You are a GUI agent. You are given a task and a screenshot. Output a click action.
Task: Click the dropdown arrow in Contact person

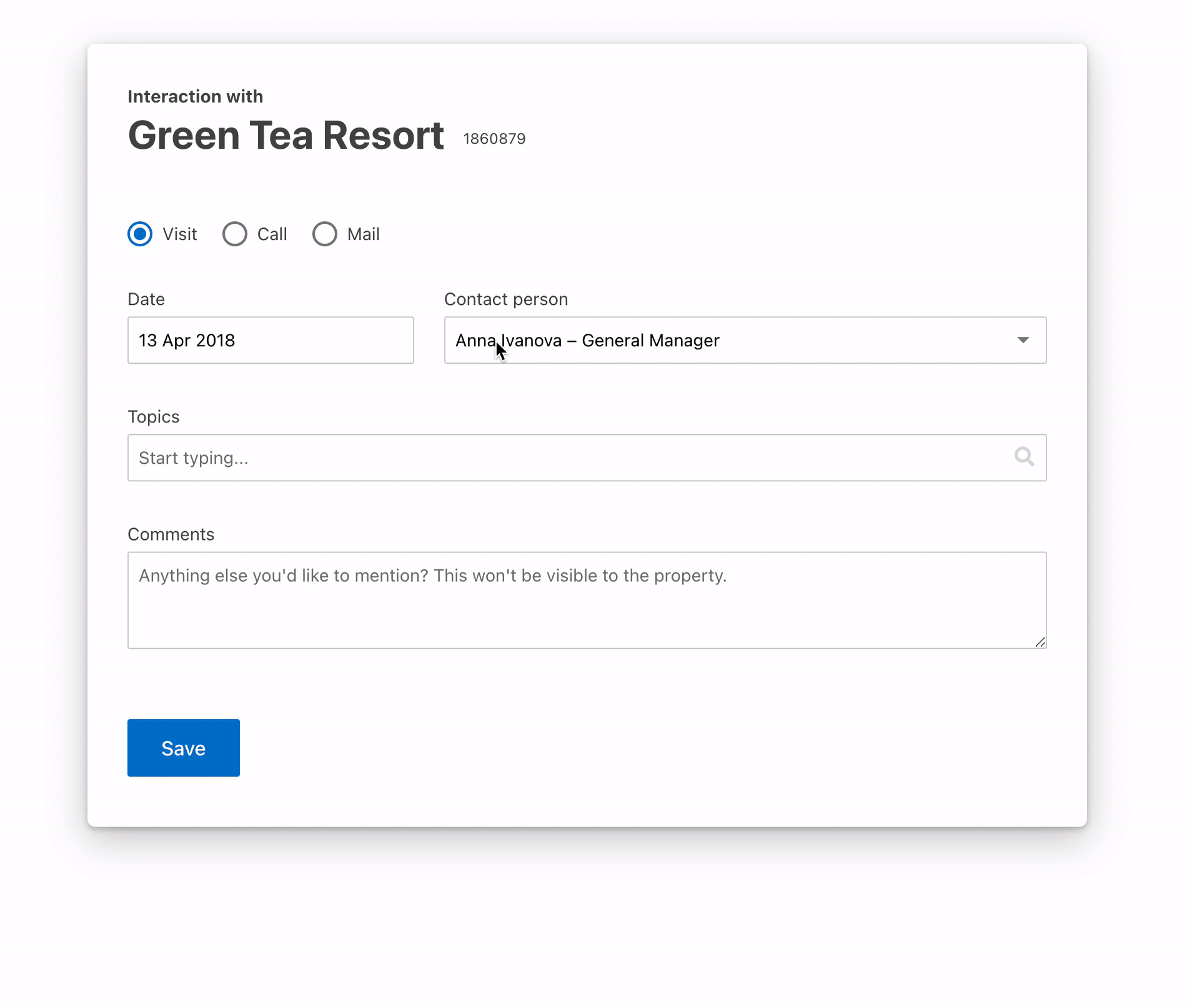pos(1023,340)
